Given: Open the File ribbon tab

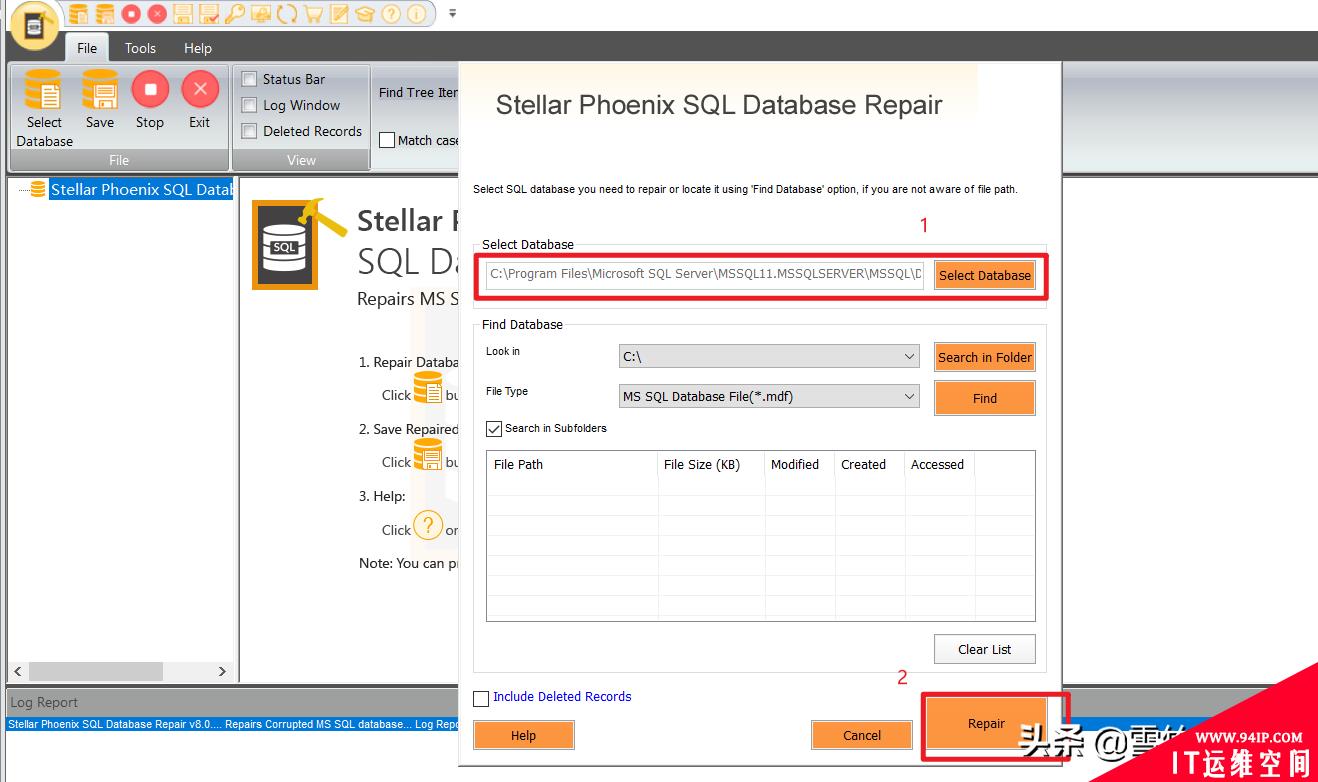Looking at the screenshot, I should [87, 48].
